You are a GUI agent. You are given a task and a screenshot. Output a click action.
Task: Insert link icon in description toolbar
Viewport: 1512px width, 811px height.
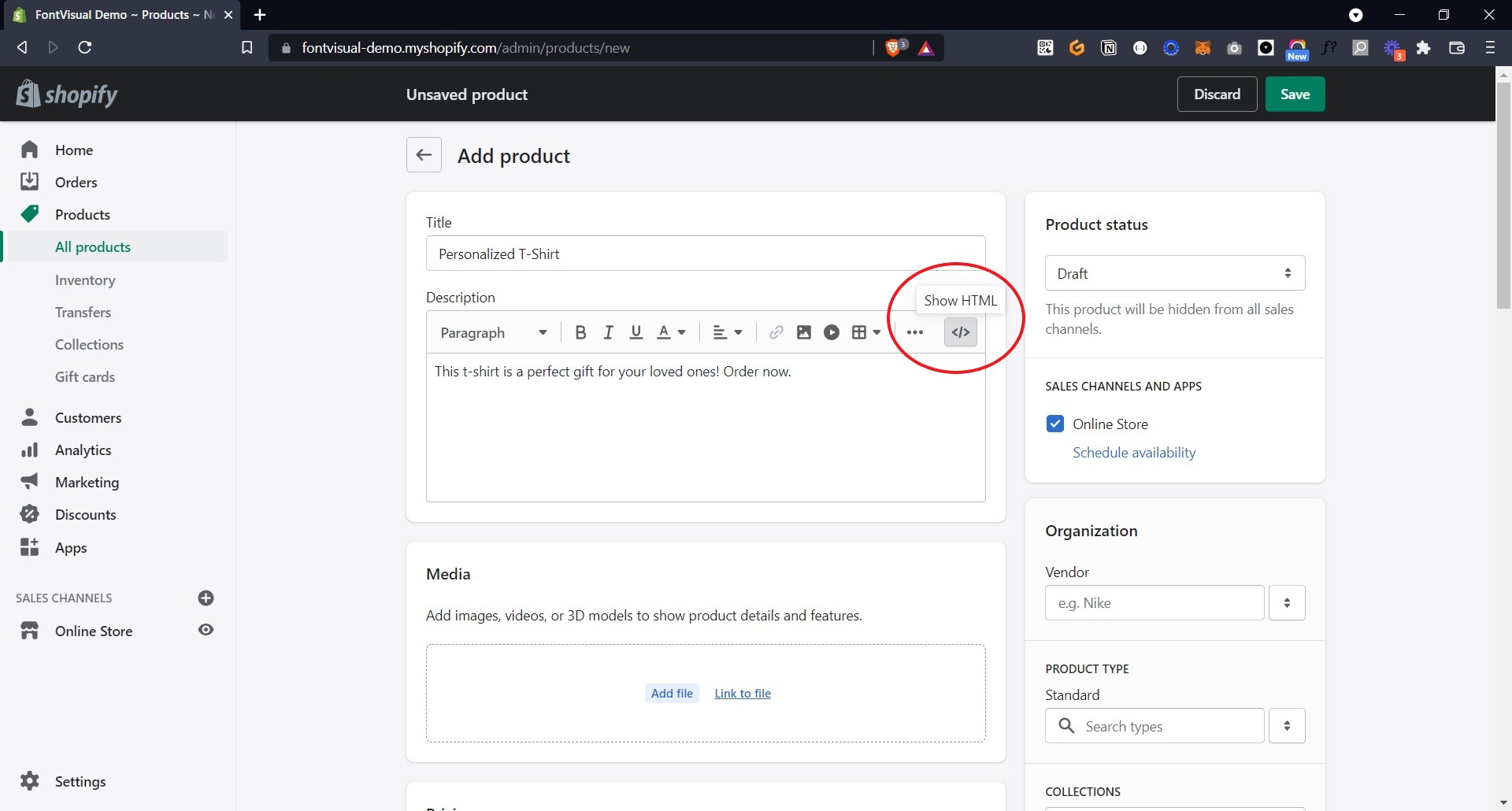click(776, 332)
